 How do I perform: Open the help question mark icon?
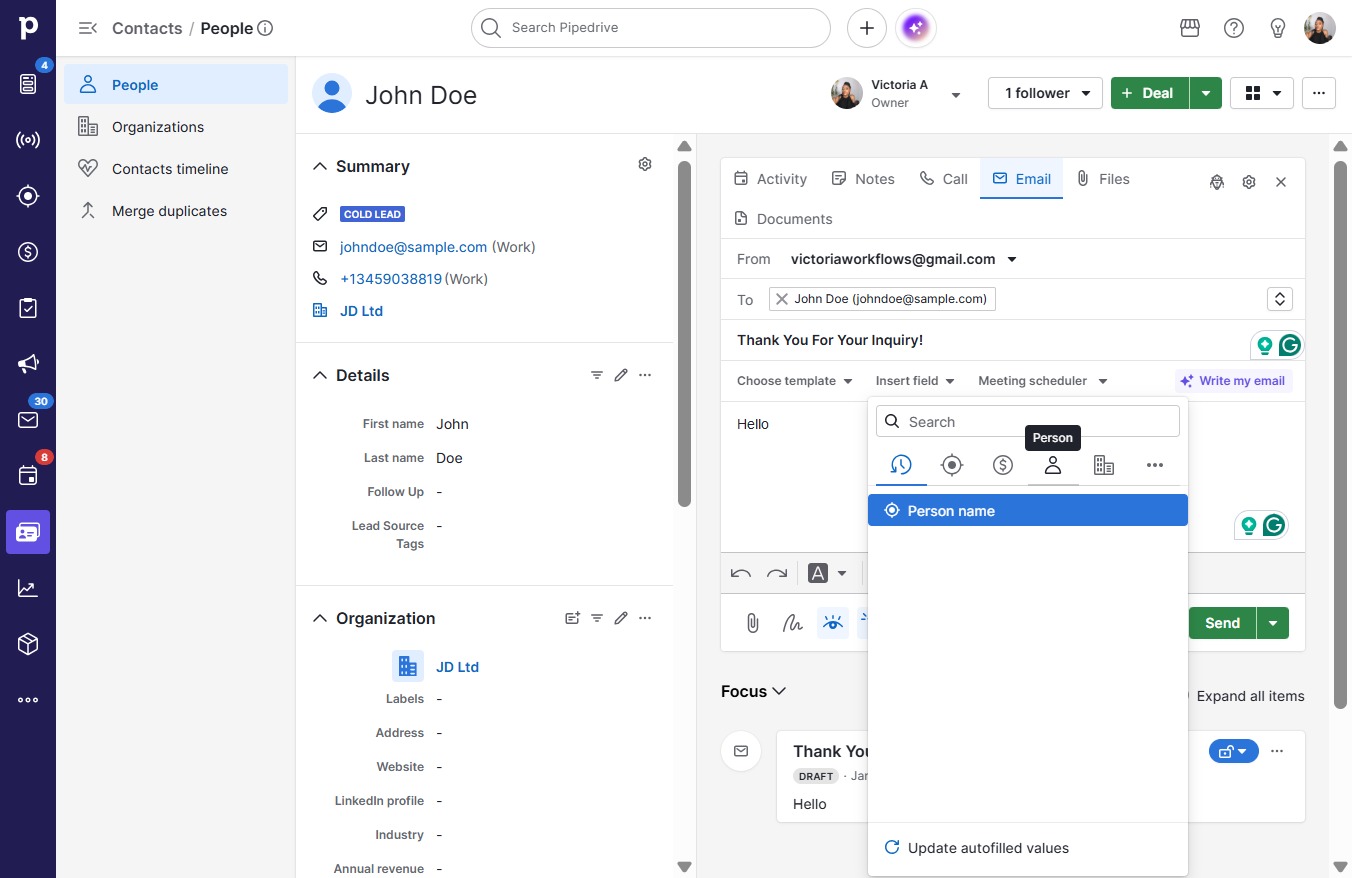pyautogui.click(x=1234, y=28)
